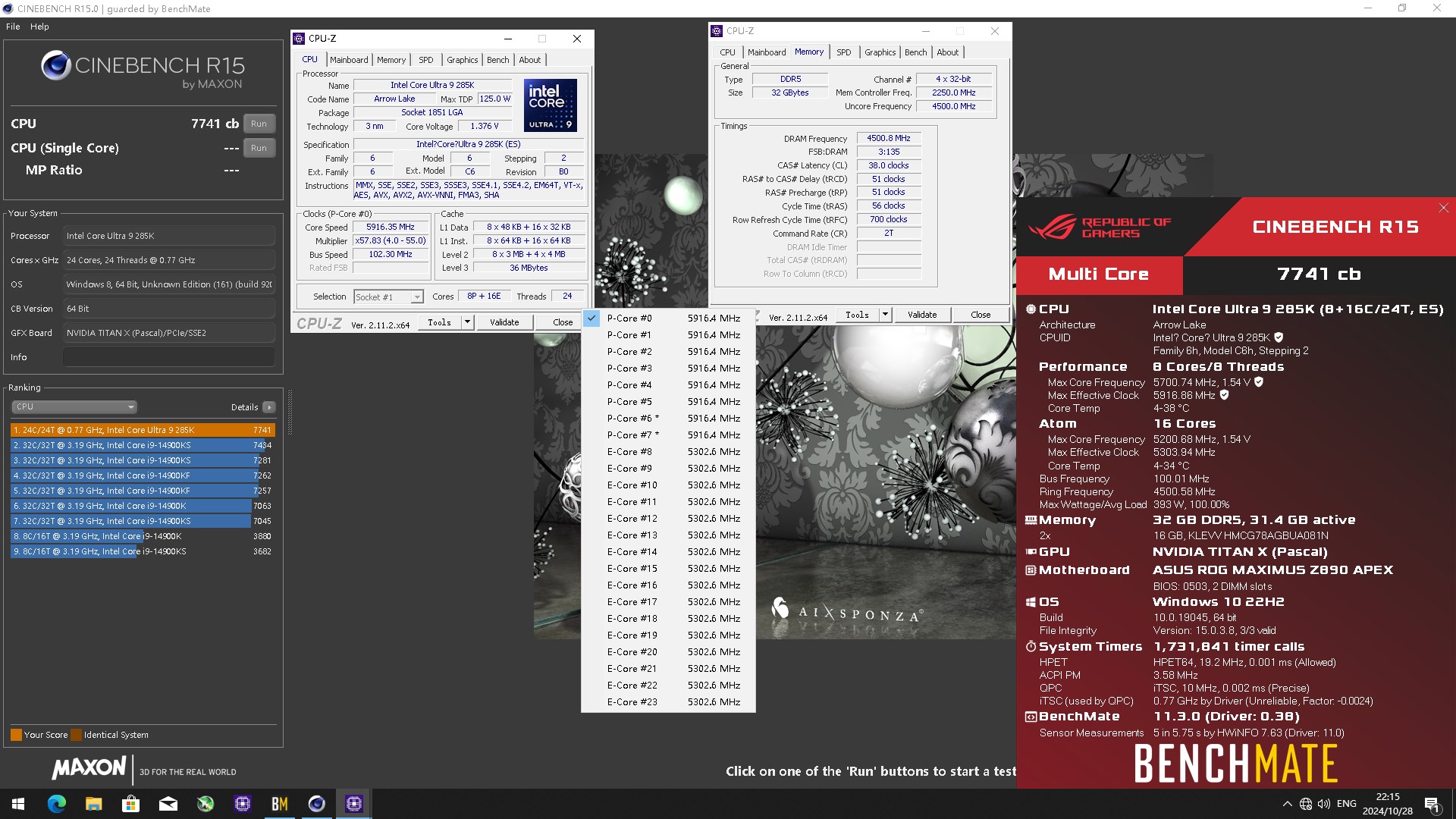The image size is (1456, 819).
Task: Select P-Core #0 checked entry
Action: [668, 318]
